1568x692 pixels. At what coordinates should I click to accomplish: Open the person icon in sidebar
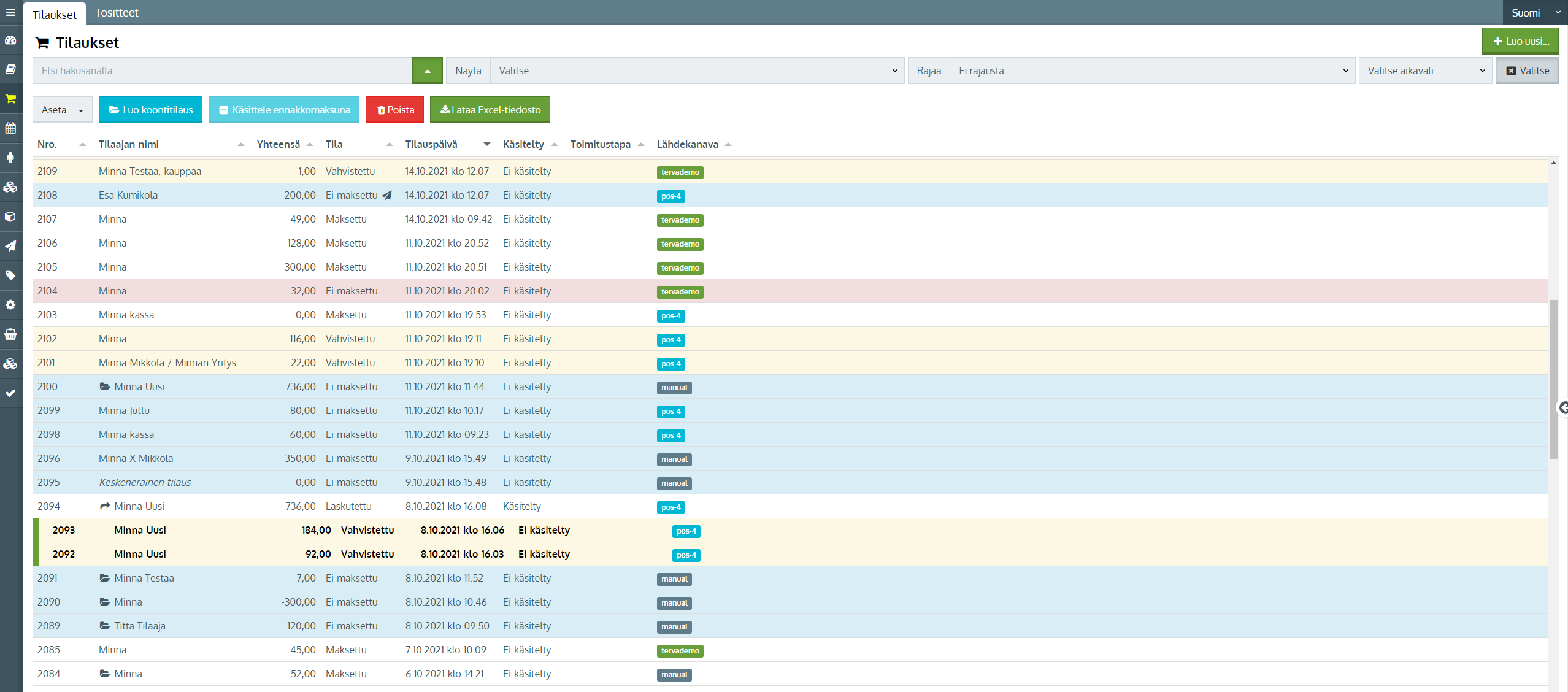[10, 158]
